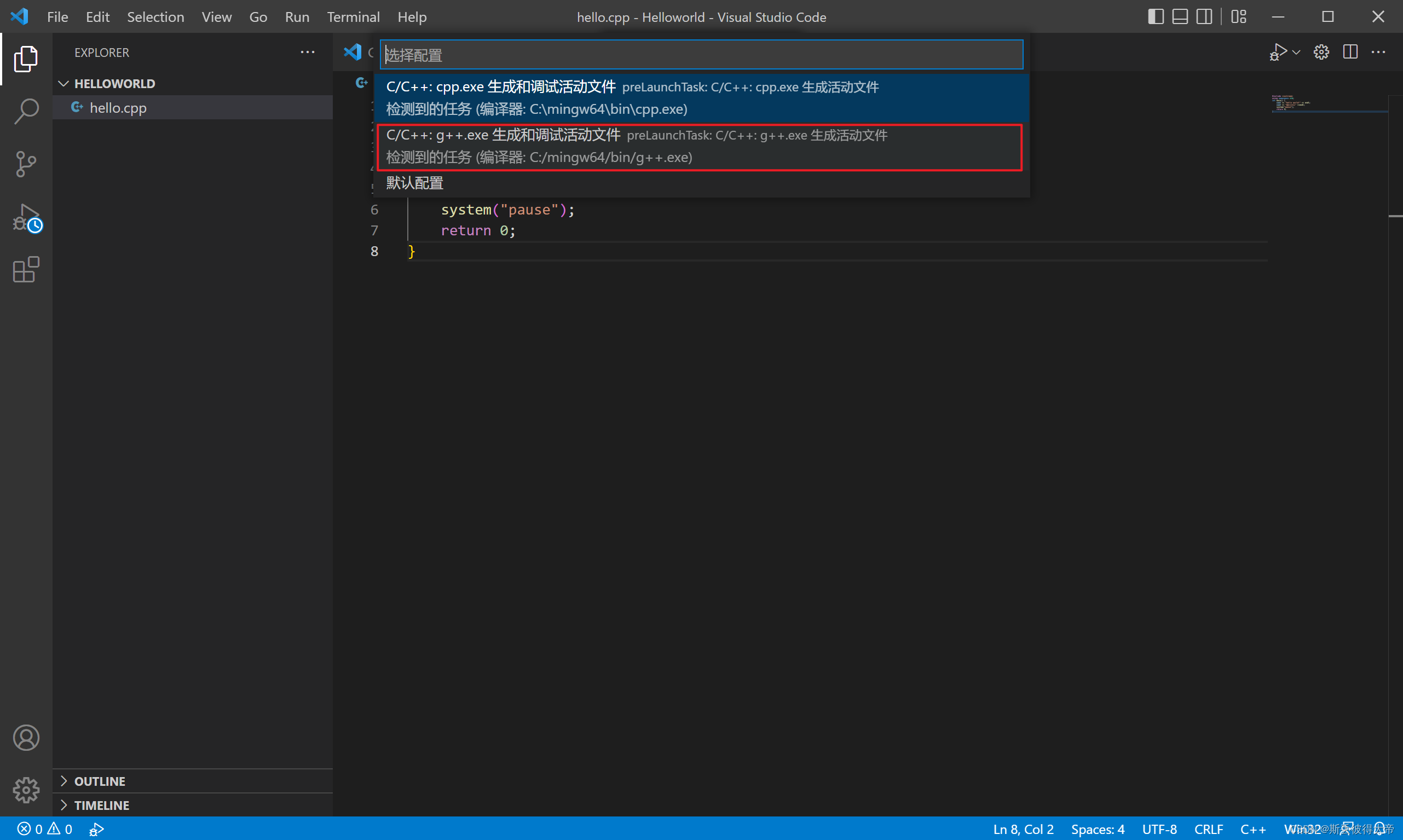Split the editor to the right
The image size is (1403, 840).
[x=1350, y=52]
